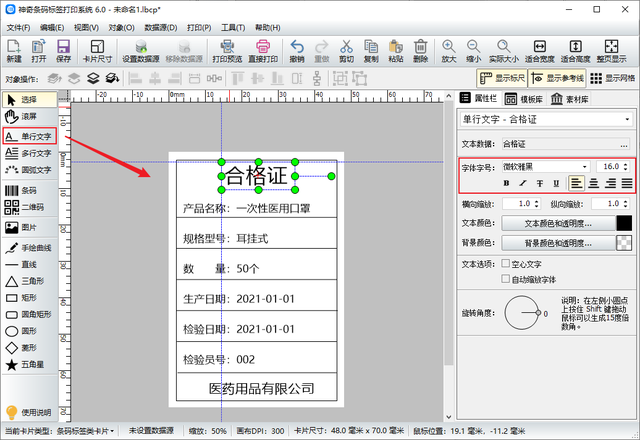
Task: Click the canvas vertical scrollbar down arrow
Action: (449, 417)
